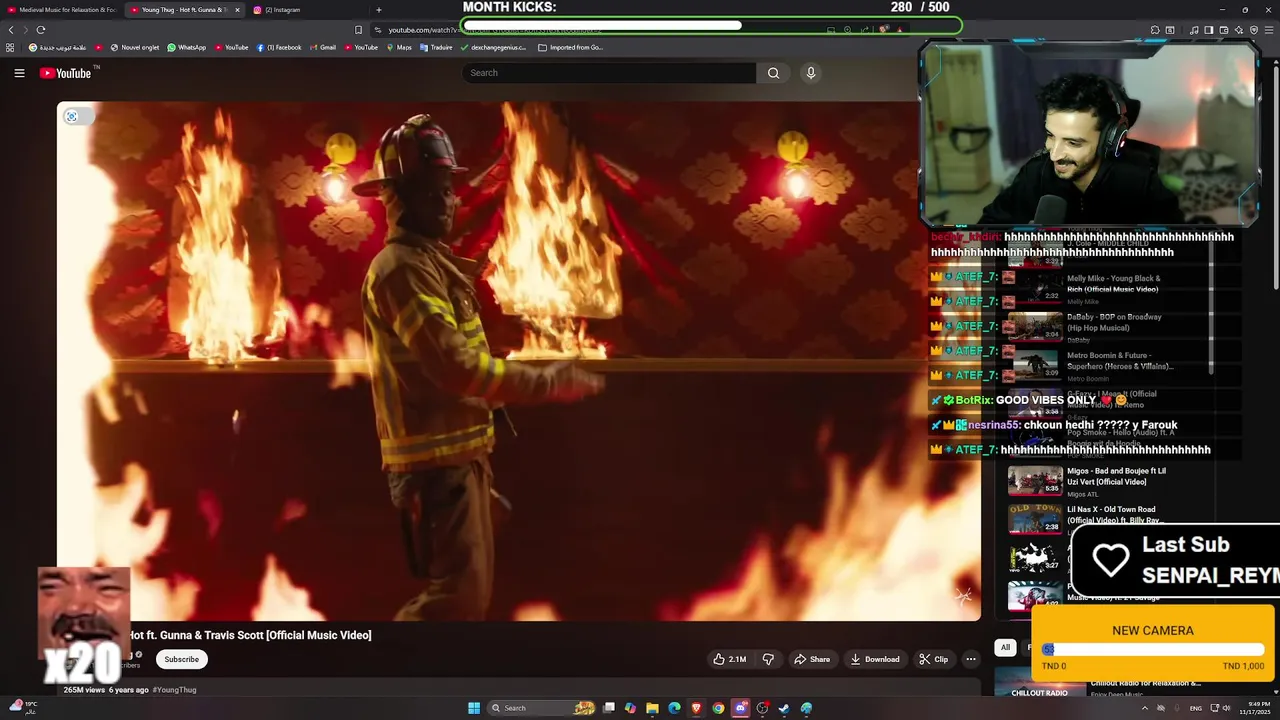The height and width of the screenshot is (720, 1280).
Task: Click the screenshot icon on video corner
Action: 71,117
